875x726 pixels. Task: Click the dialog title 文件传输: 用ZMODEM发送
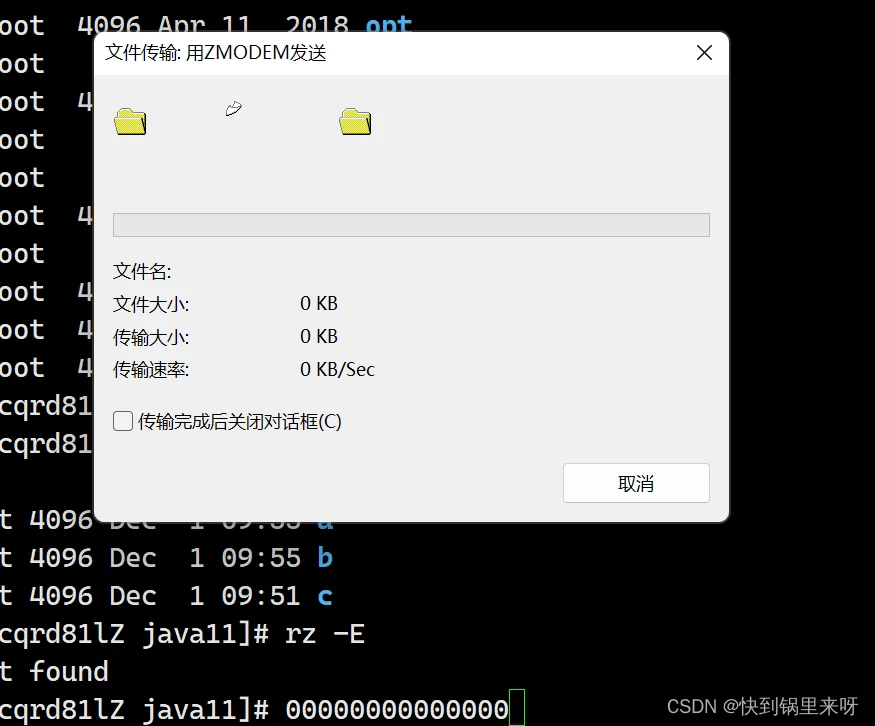point(216,53)
